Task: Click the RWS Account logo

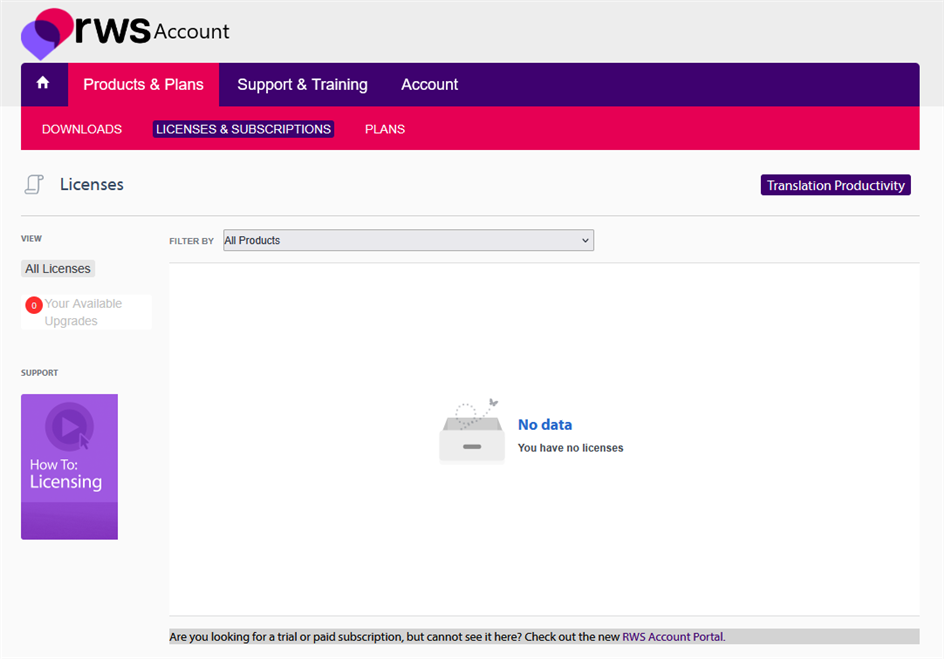Action: [125, 33]
